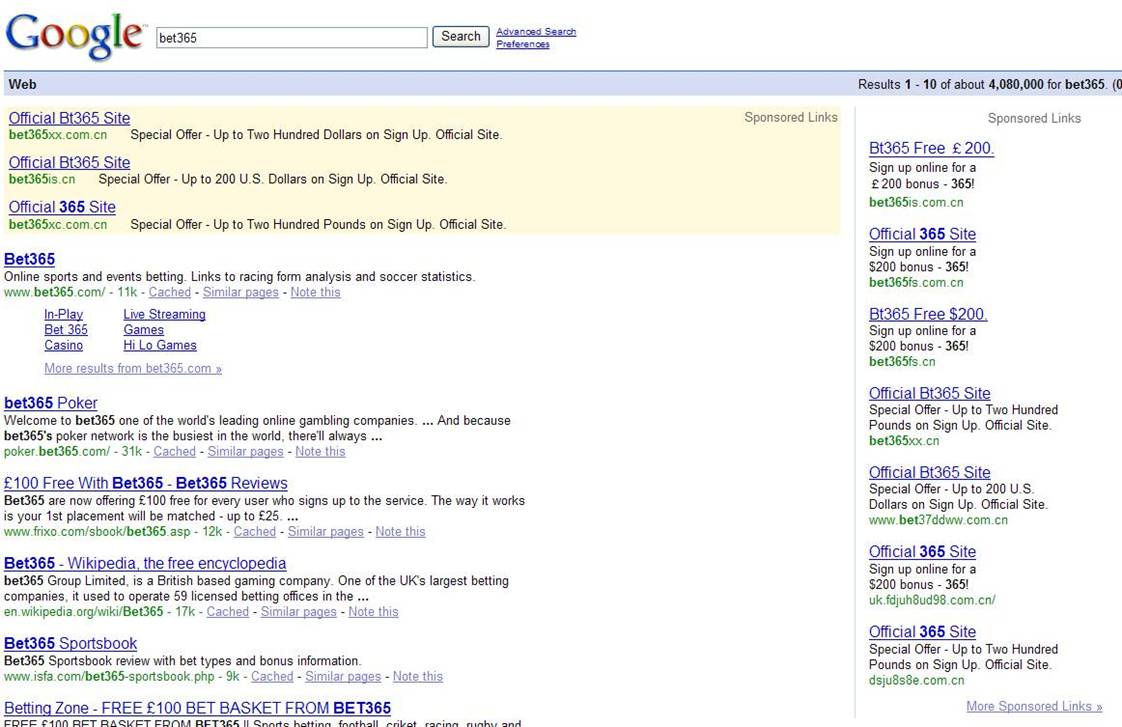Click the green URL text bet365fs.com.cn
Screen dimensions: 1122x727
click(916, 283)
